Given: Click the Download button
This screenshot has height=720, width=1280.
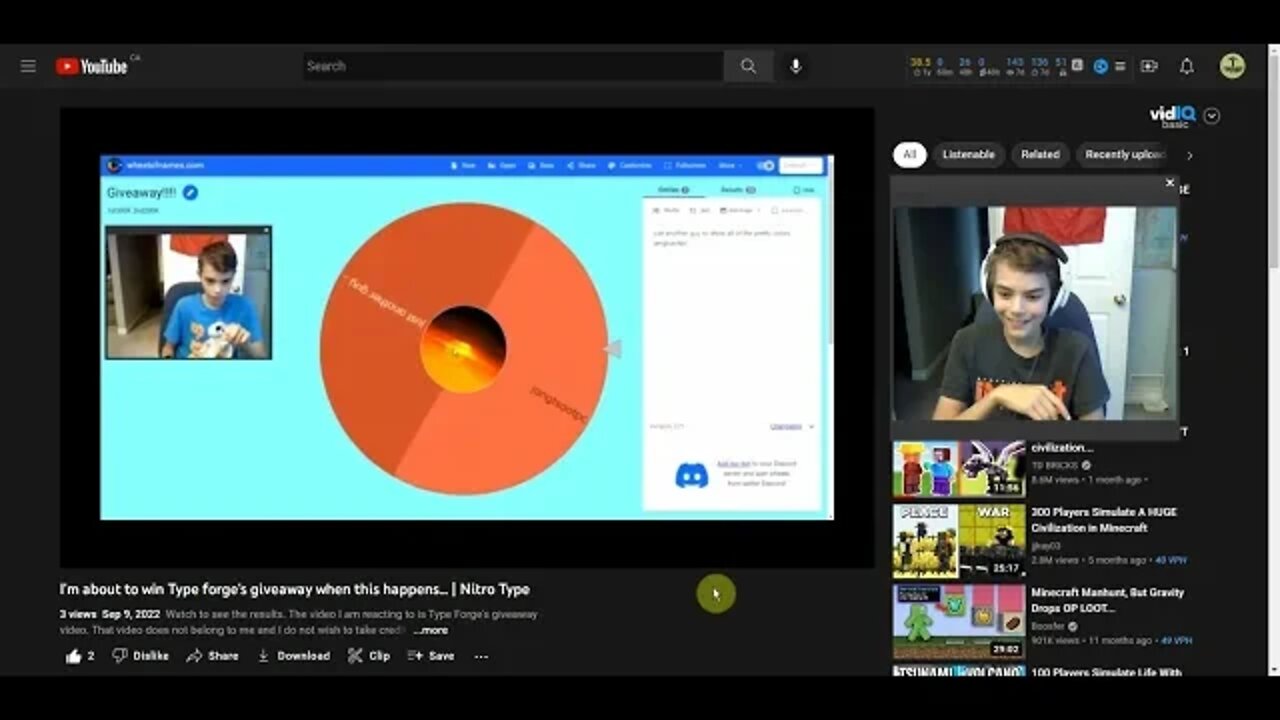Looking at the screenshot, I should (x=293, y=656).
